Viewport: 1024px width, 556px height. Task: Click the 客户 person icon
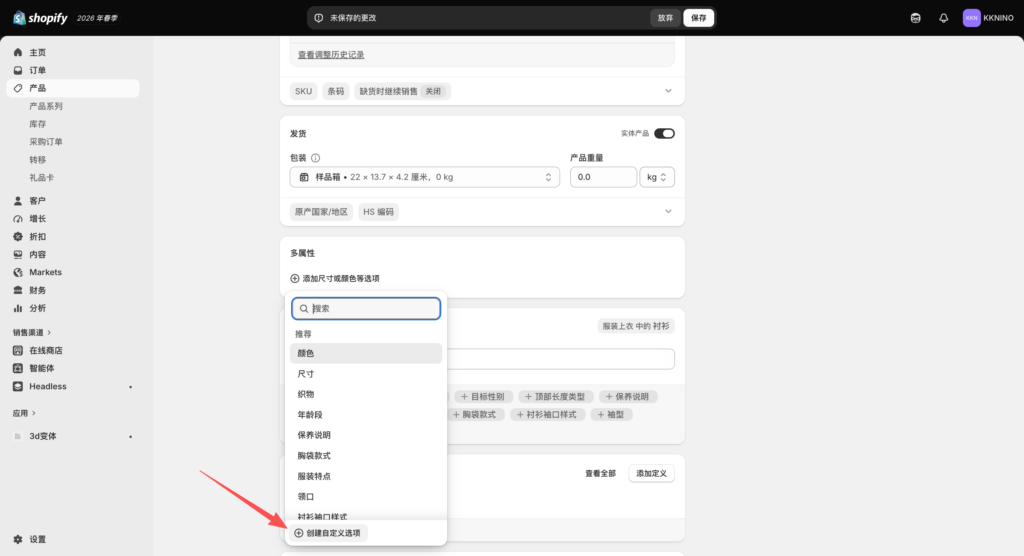pos(18,201)
